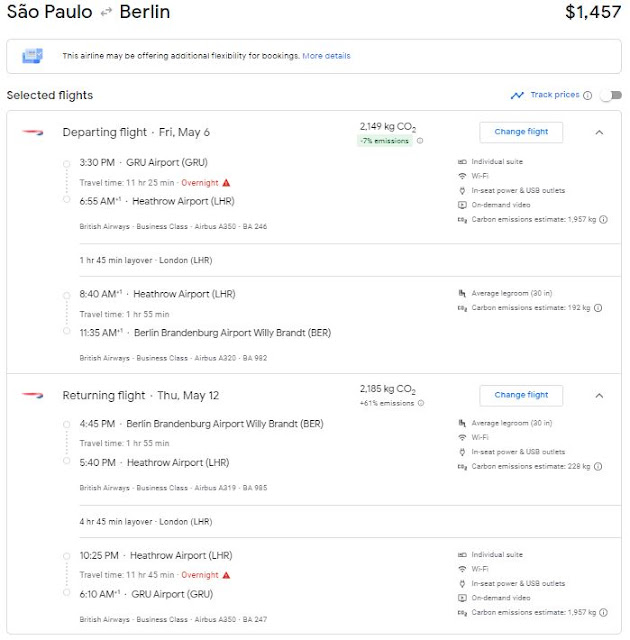Click info icon next to 228 kg estimate
The image size is (630, 640).
tap(599, 466)
